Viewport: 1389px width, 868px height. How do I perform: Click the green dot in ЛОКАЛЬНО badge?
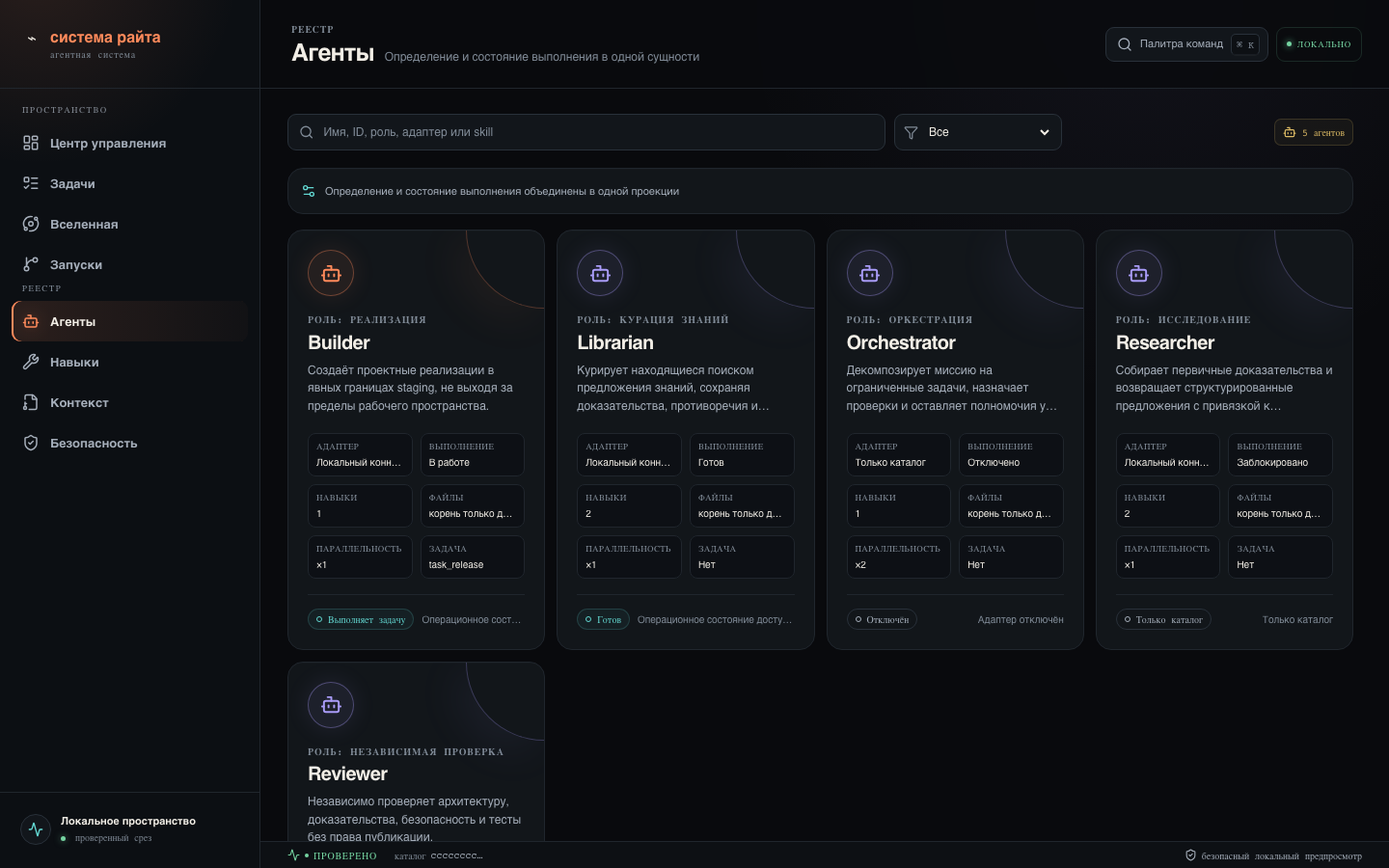(1289, 44)
